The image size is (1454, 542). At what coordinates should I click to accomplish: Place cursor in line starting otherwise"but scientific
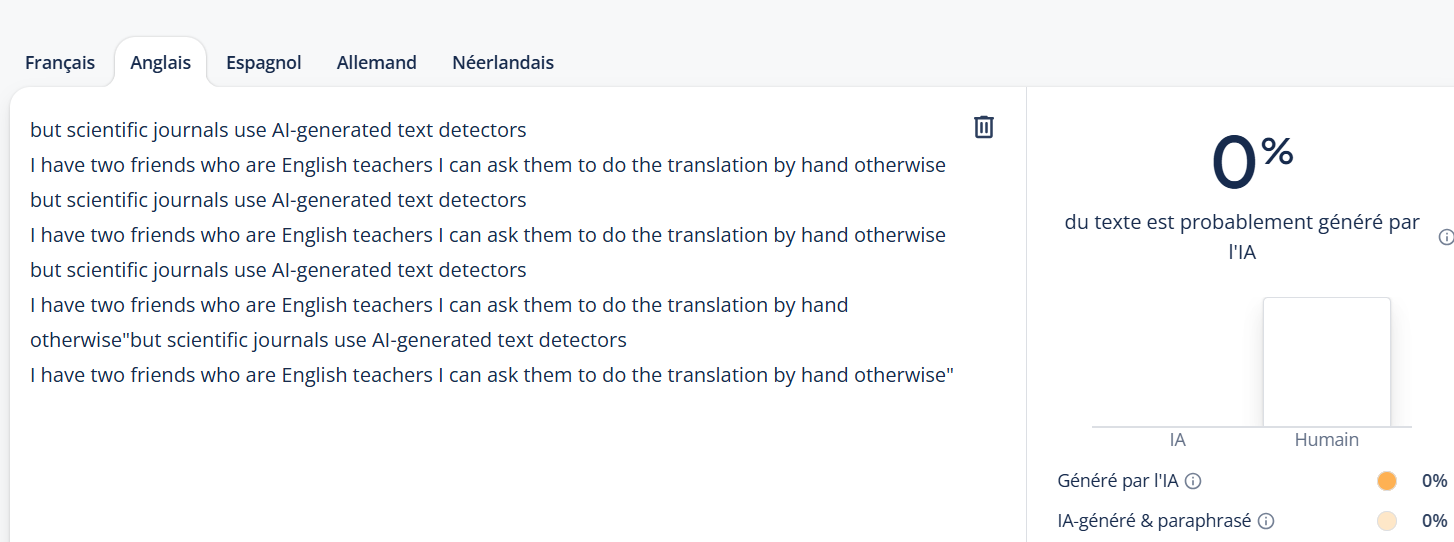[328, 340]
